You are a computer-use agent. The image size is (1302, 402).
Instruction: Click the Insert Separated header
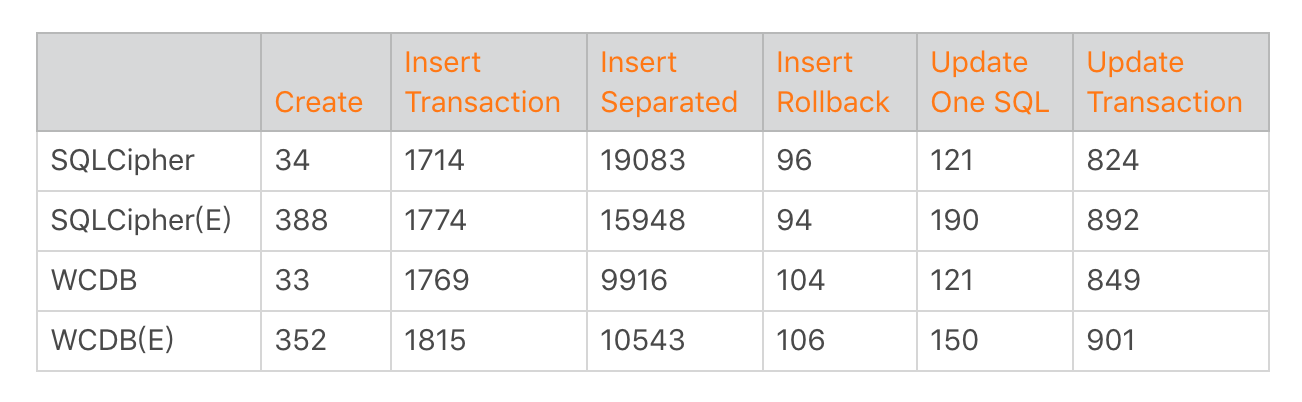point(669,82)
